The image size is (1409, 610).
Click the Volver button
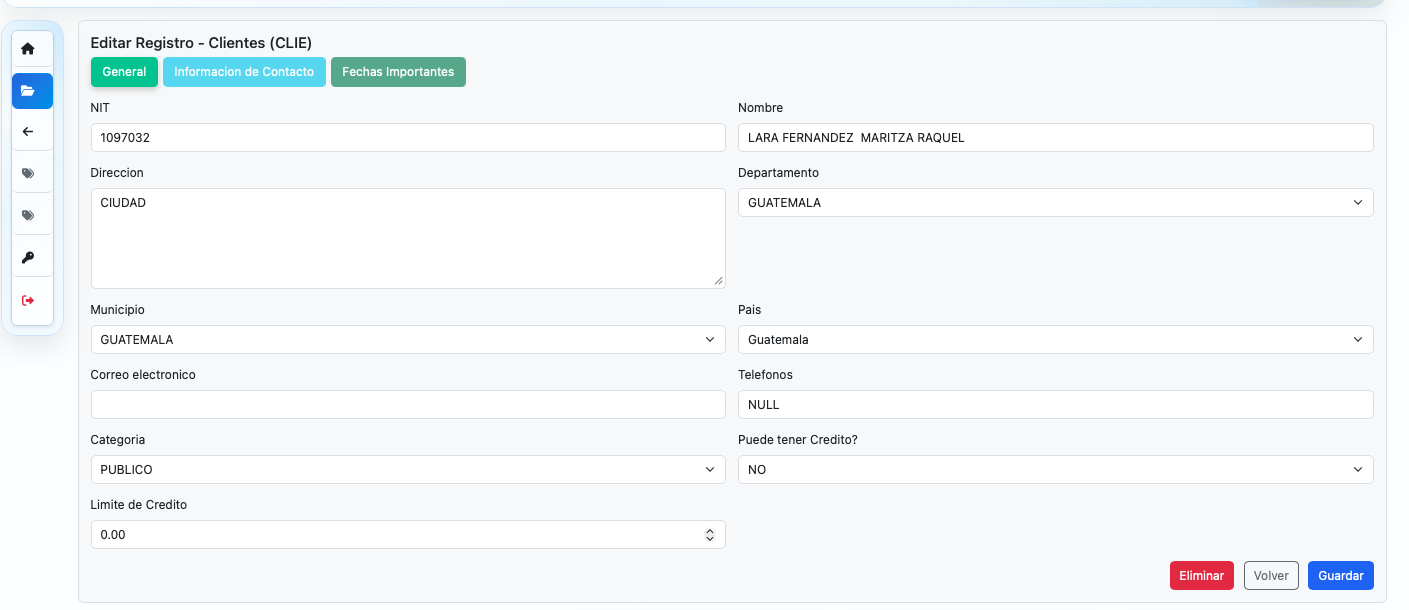click(1271, 576)
